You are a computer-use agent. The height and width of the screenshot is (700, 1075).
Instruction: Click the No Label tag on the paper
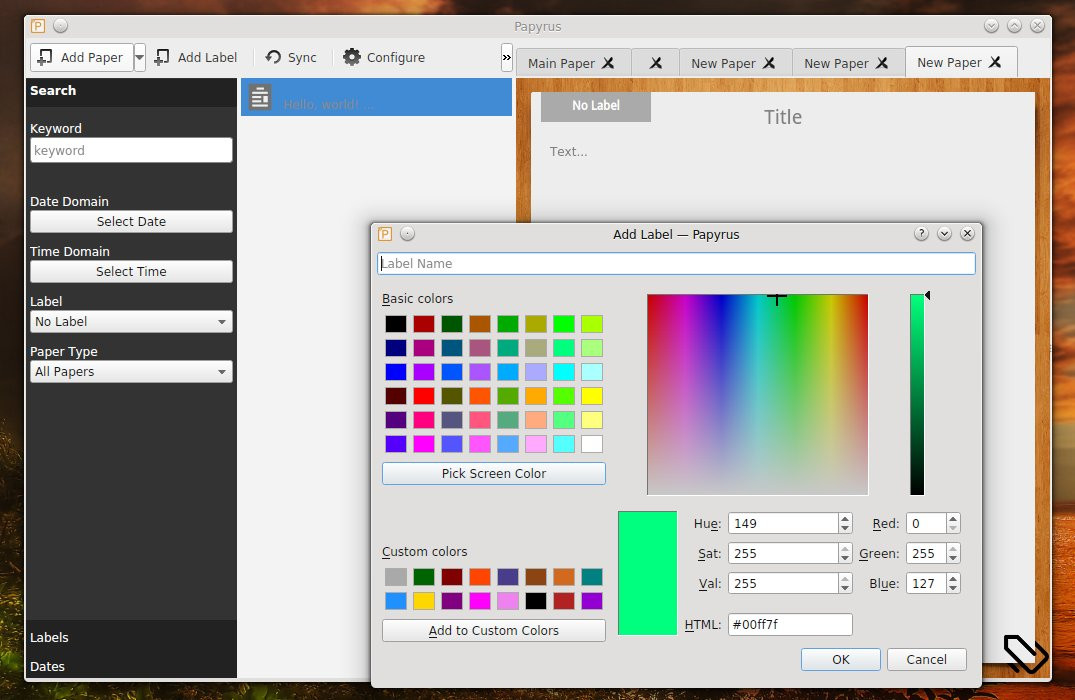click(596, 106)
